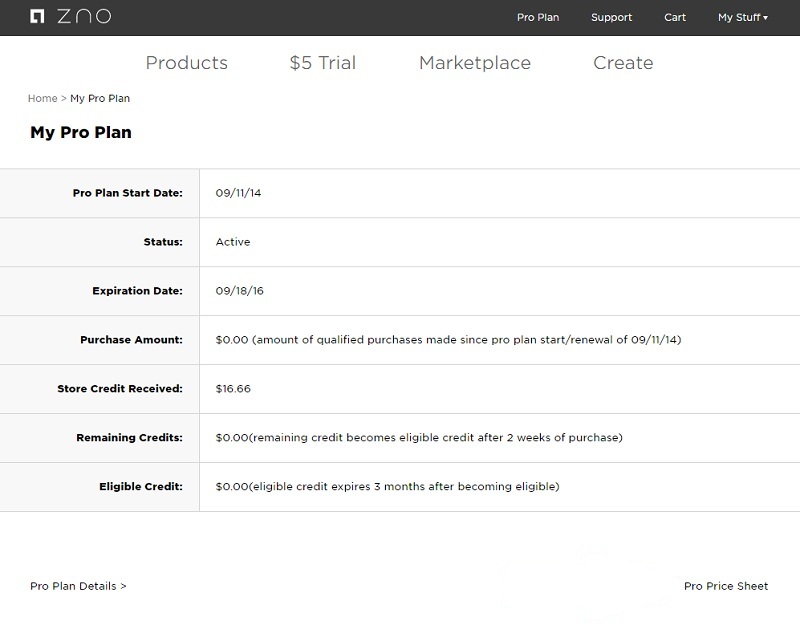This screenshot has height=625, width=800.
Task: Click the My Pro Plan heading
Action: 81,132
